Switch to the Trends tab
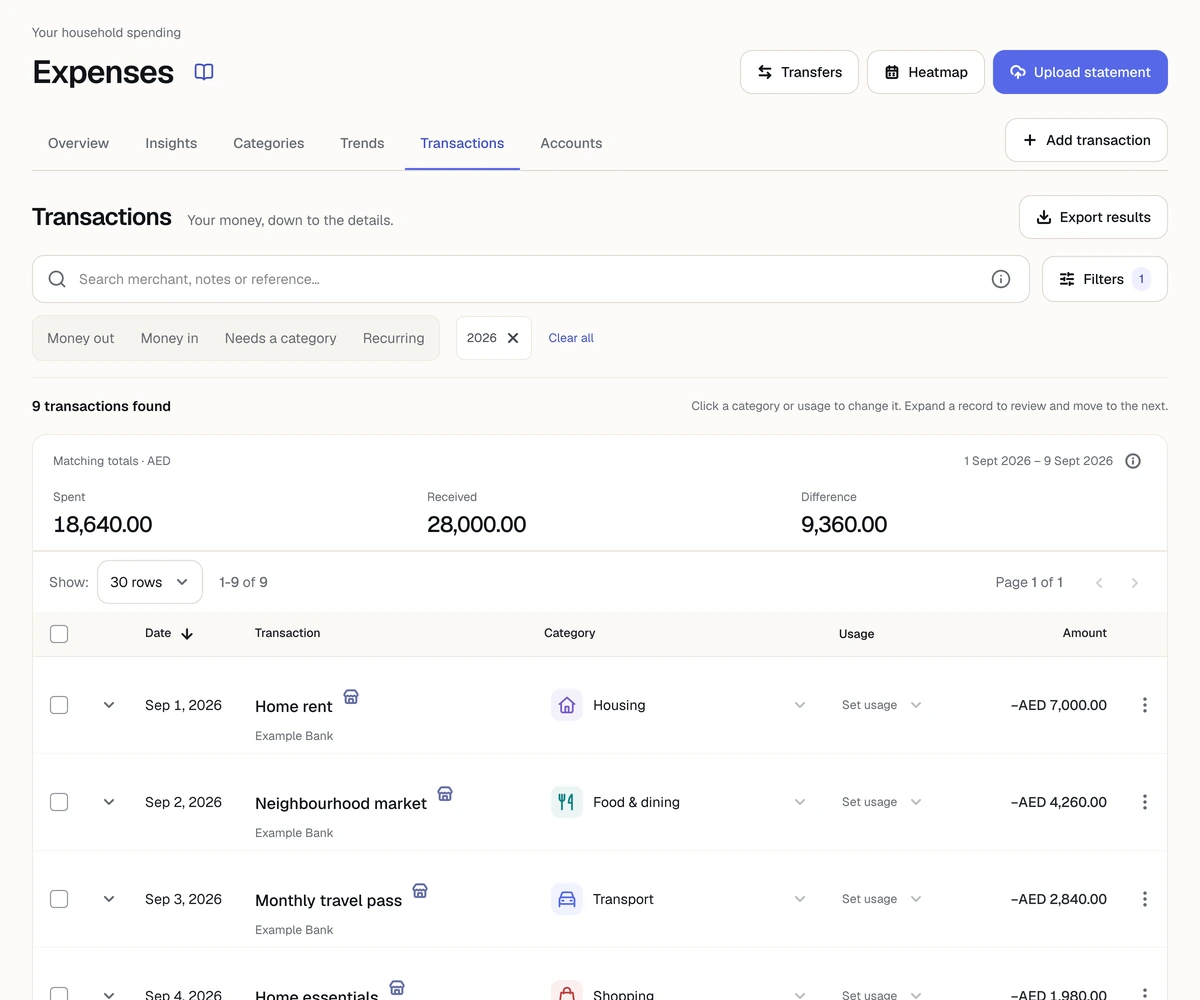 [x=362, y=143]
